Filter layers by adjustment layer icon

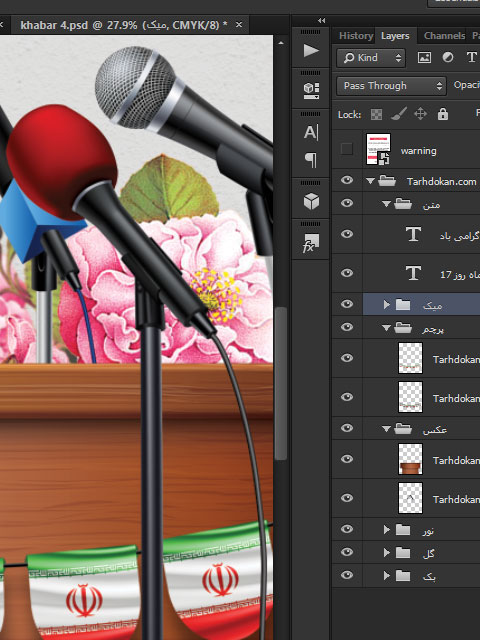[448, 58]
